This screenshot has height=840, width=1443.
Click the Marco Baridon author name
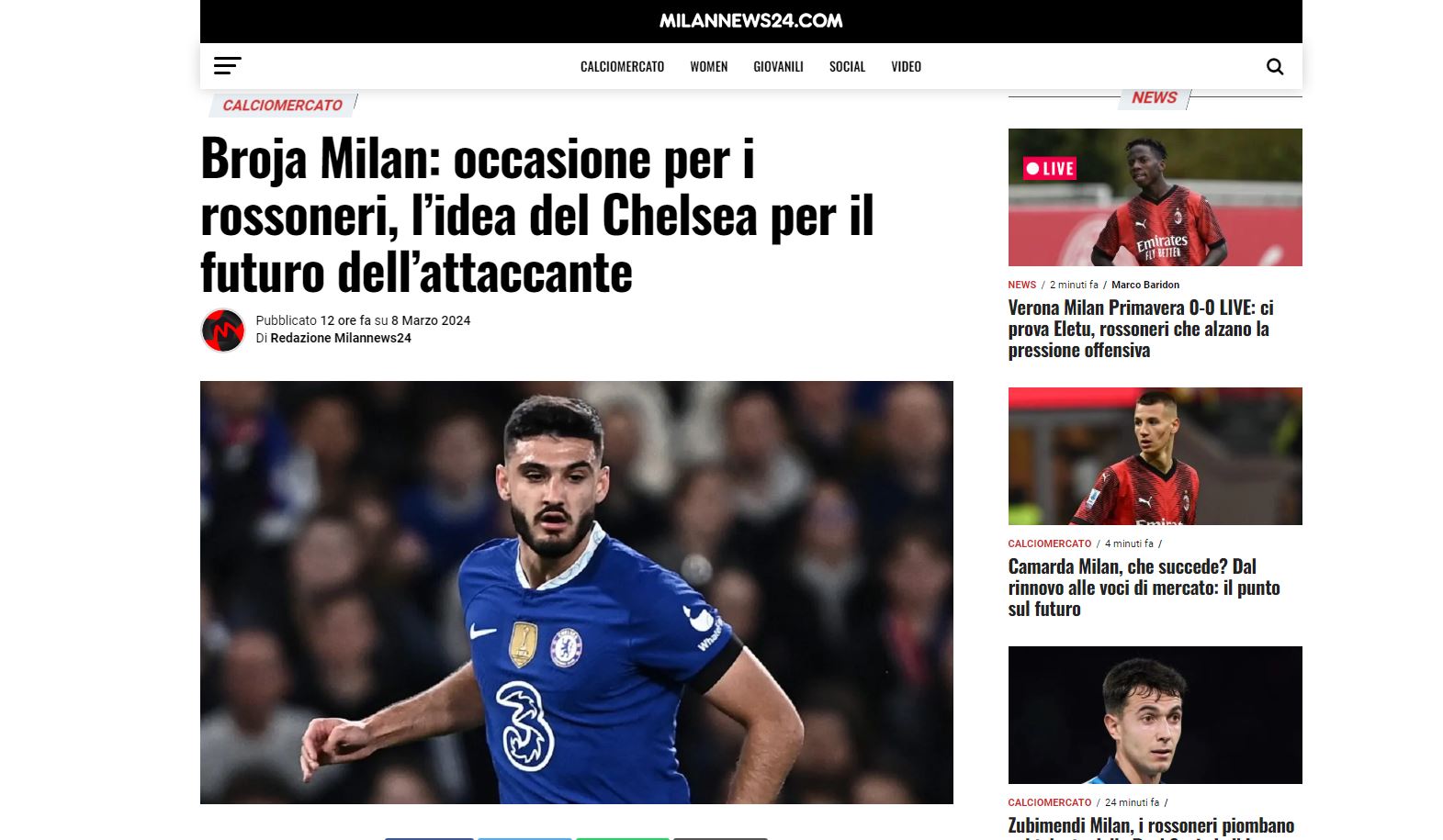1145,285
